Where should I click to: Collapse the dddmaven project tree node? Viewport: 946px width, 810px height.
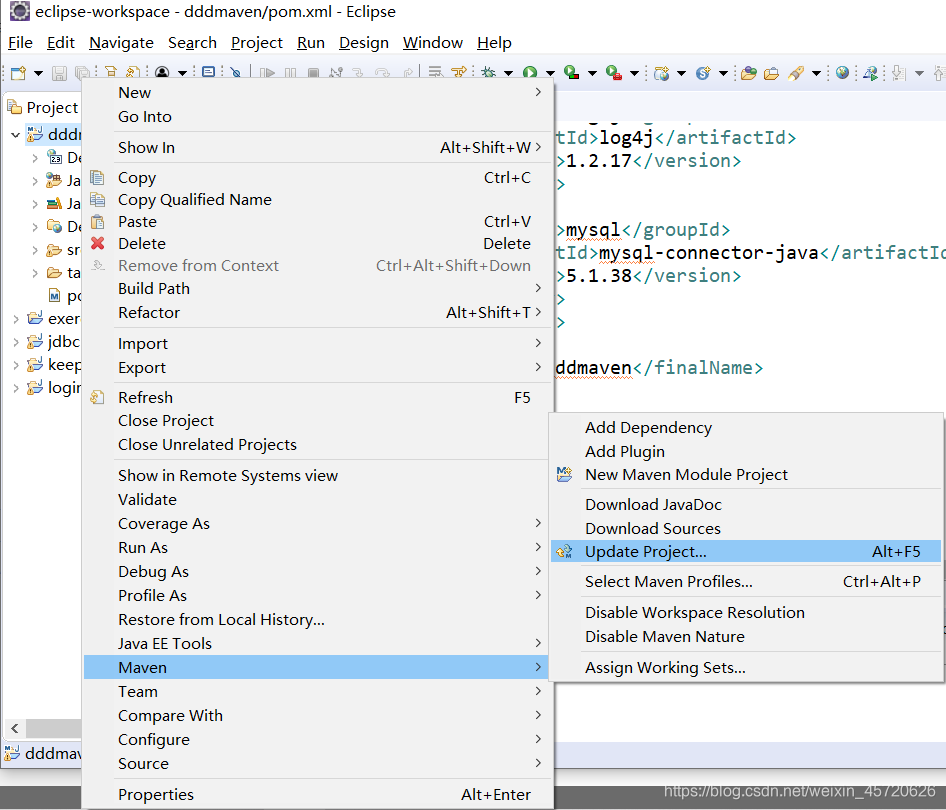coord(16,134)
